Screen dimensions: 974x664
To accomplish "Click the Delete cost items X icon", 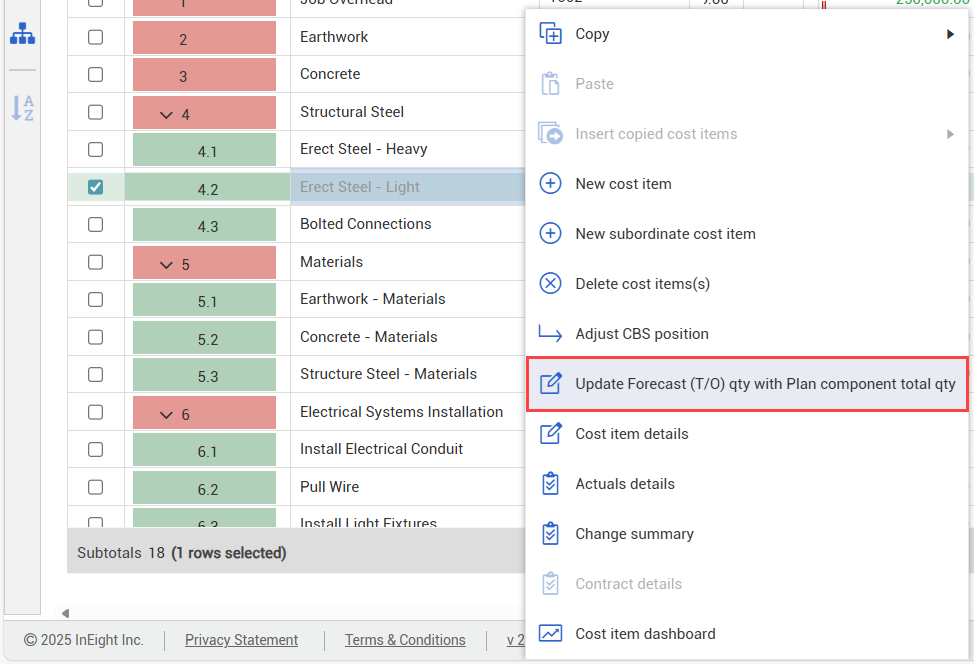I will coord(550,284).
